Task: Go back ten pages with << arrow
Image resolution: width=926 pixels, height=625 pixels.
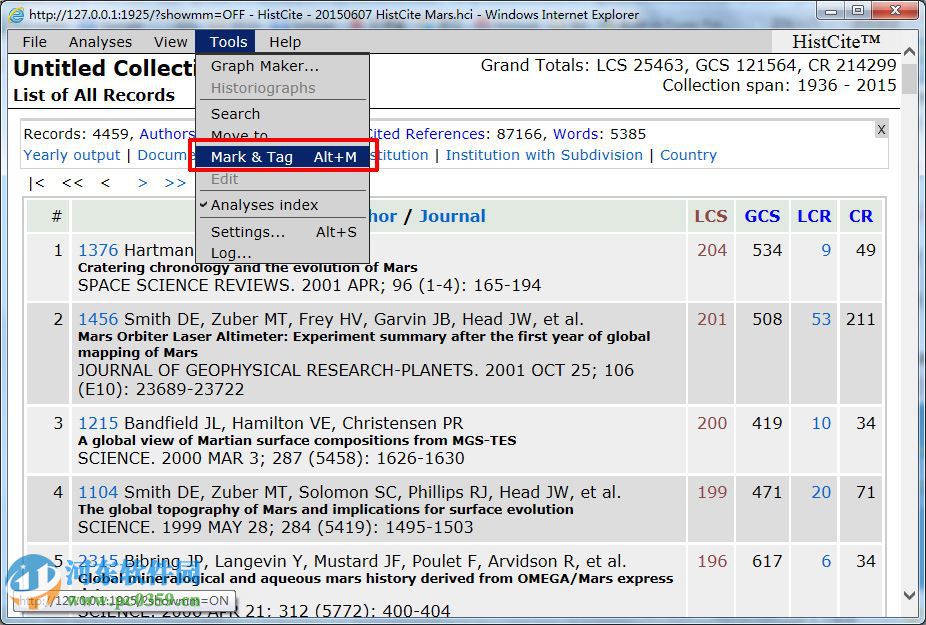Action: [72, 183]
